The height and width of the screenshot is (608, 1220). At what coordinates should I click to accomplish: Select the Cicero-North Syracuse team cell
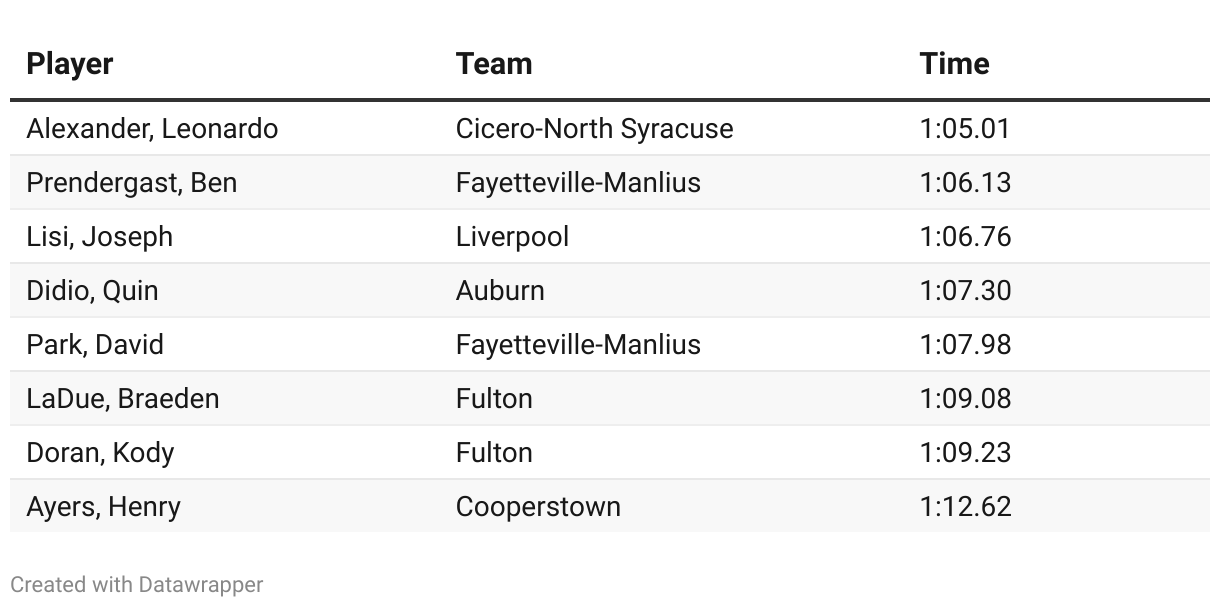pyautogui.click(x=594, y=129)
